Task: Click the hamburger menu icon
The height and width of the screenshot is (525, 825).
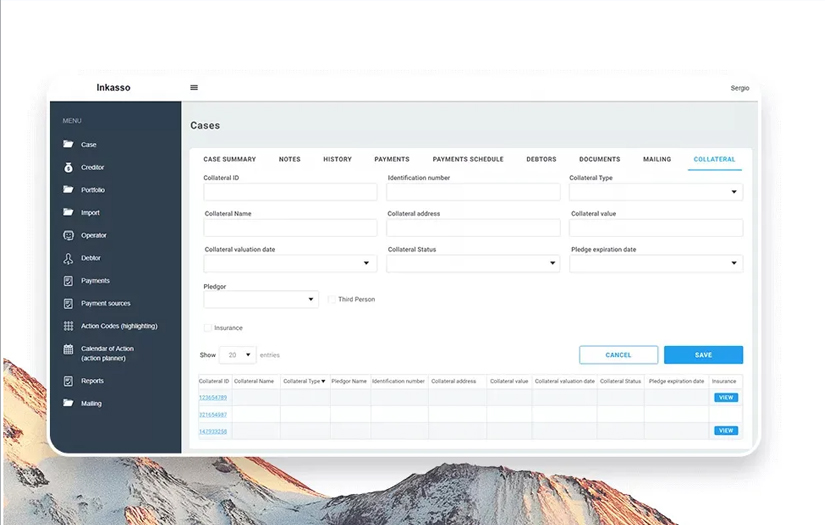Action: click(194, 88)
